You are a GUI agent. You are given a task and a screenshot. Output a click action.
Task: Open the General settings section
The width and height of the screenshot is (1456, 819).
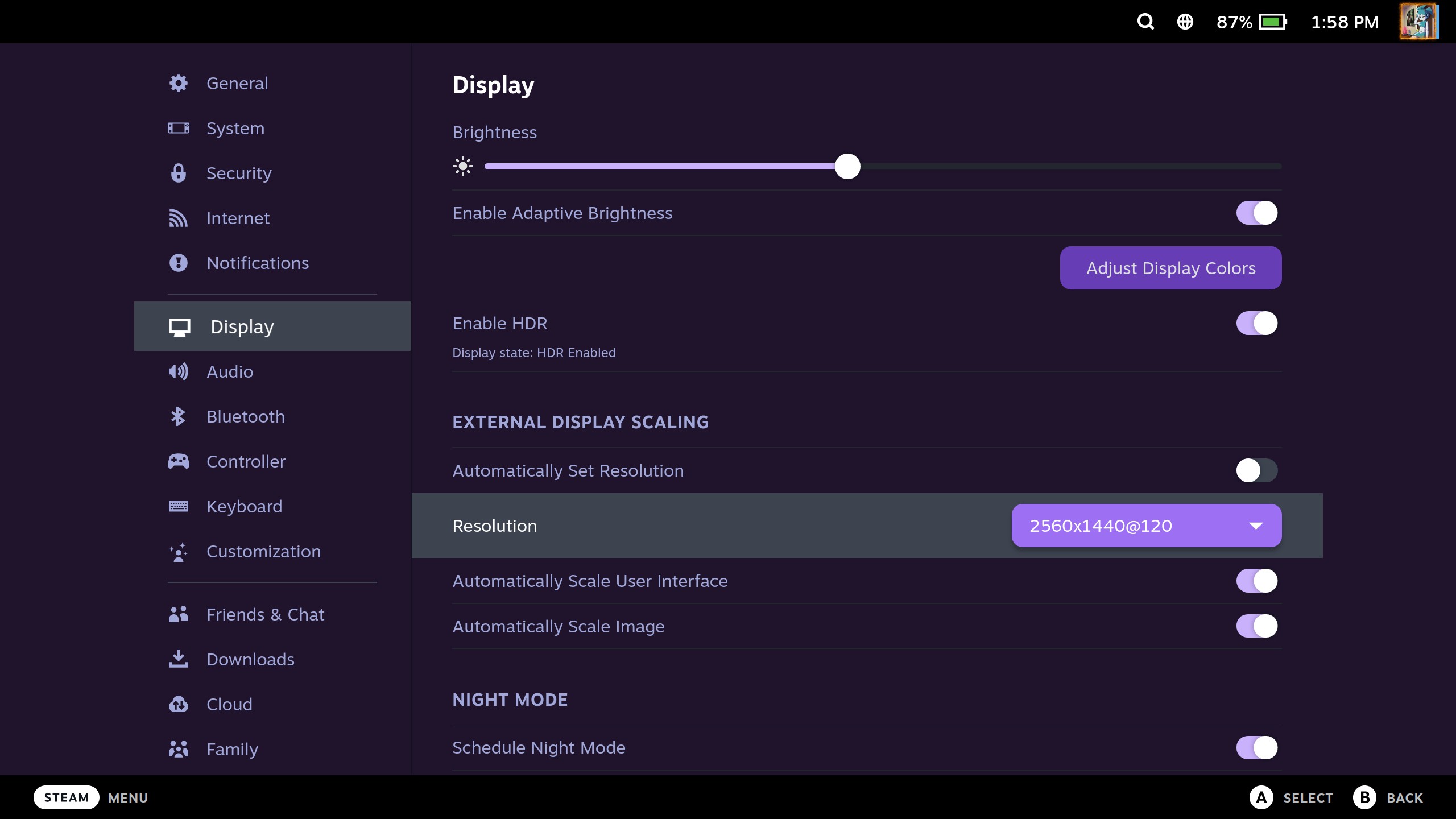272,83
